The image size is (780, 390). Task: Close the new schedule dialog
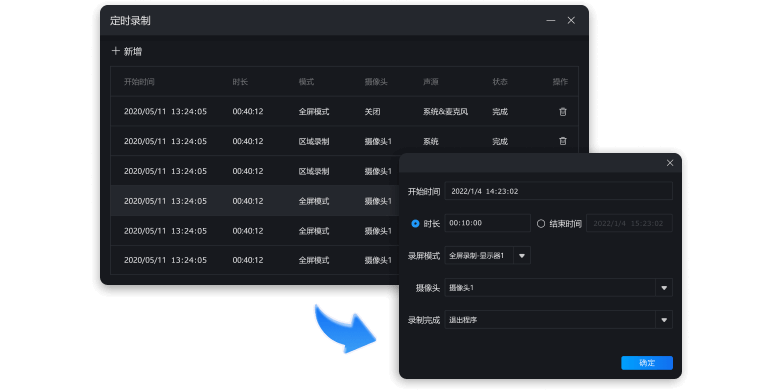[670, 163]
